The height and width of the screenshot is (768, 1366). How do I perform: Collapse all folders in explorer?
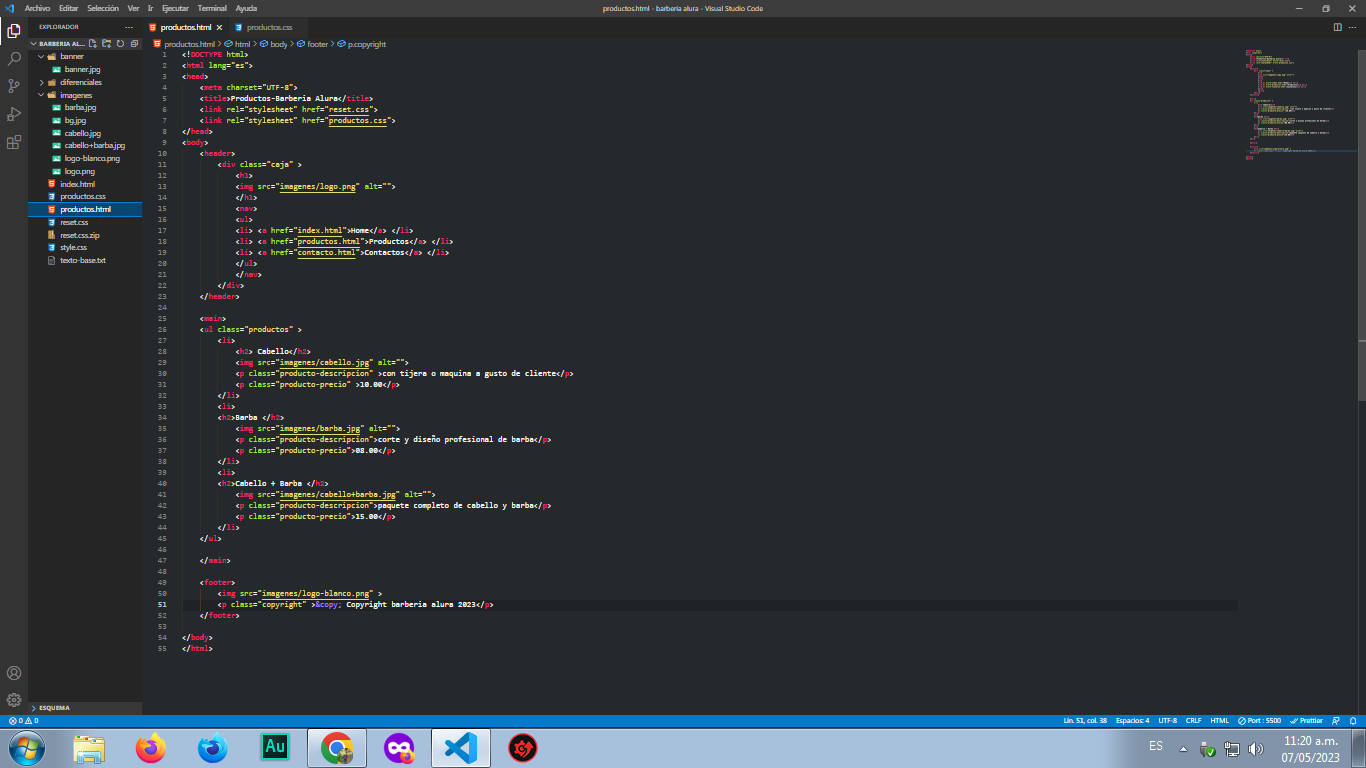(134, 44)
